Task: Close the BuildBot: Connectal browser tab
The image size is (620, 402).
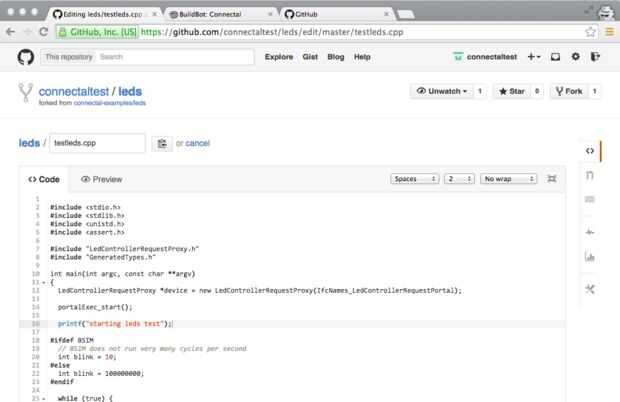Action: click(x=270, y=14)
